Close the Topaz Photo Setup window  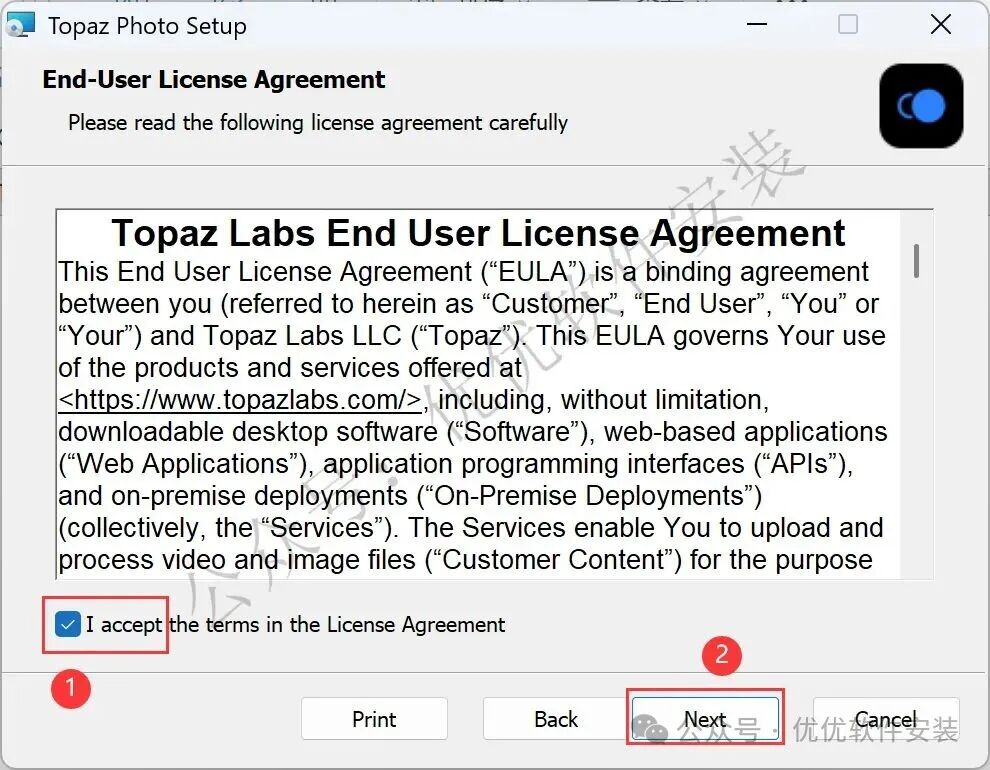941,25
